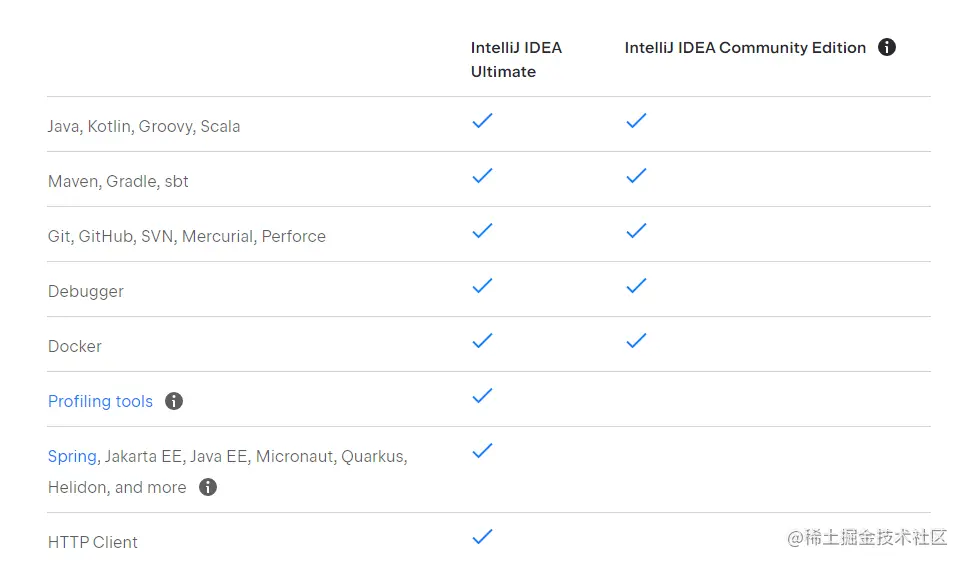965x565 pixels.
Task: Click Community Edition checkmark in Java, Kotlin row
Action: coord(636,121)
